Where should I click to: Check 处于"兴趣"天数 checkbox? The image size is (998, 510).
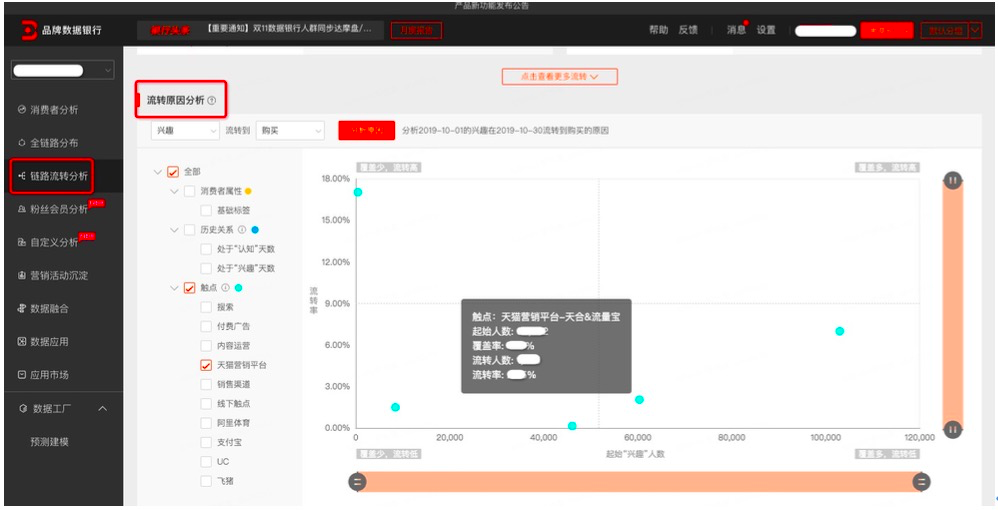tap(206, 269)
